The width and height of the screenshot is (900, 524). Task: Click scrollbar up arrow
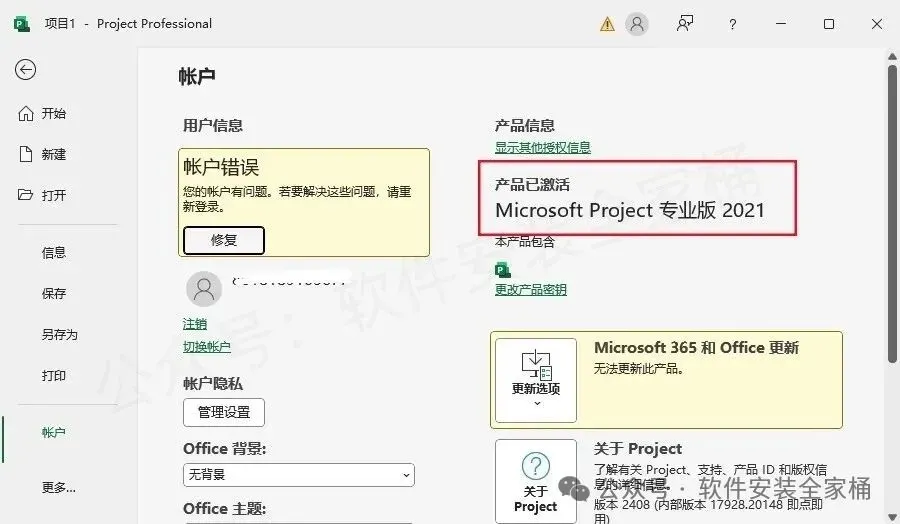pyautogui.click(x=892, y=56)
